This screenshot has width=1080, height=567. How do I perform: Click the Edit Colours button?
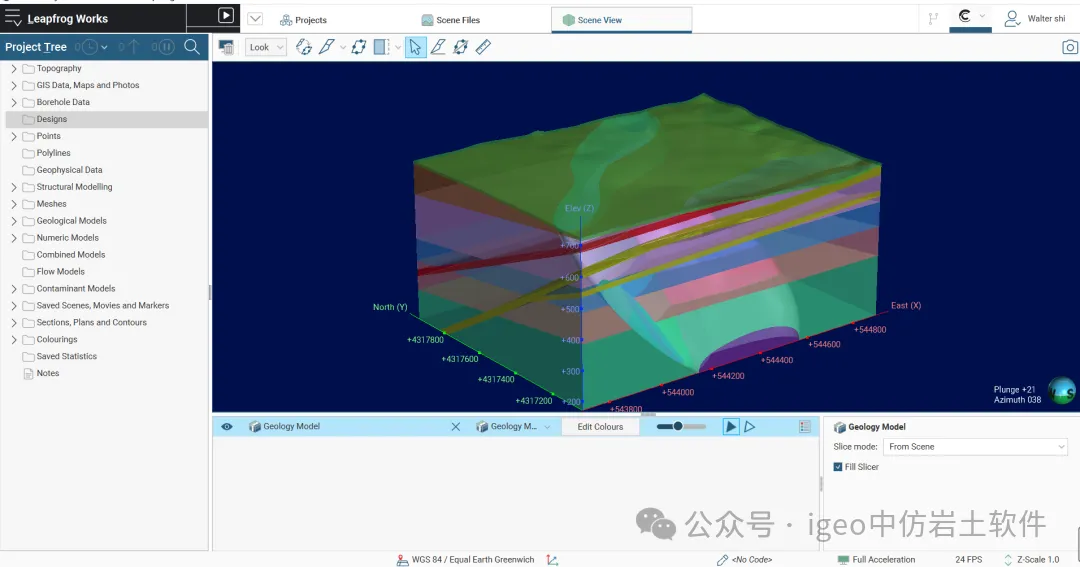[x=600, y=426]
